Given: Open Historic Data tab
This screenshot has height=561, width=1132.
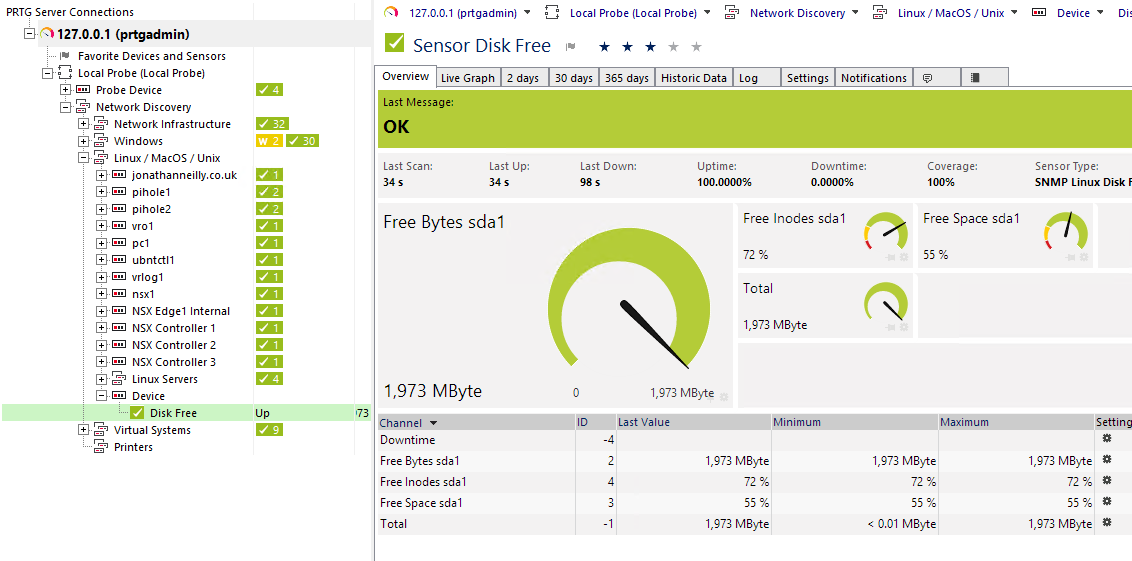Looking at the screenshot, I should [x=694, y=78].
